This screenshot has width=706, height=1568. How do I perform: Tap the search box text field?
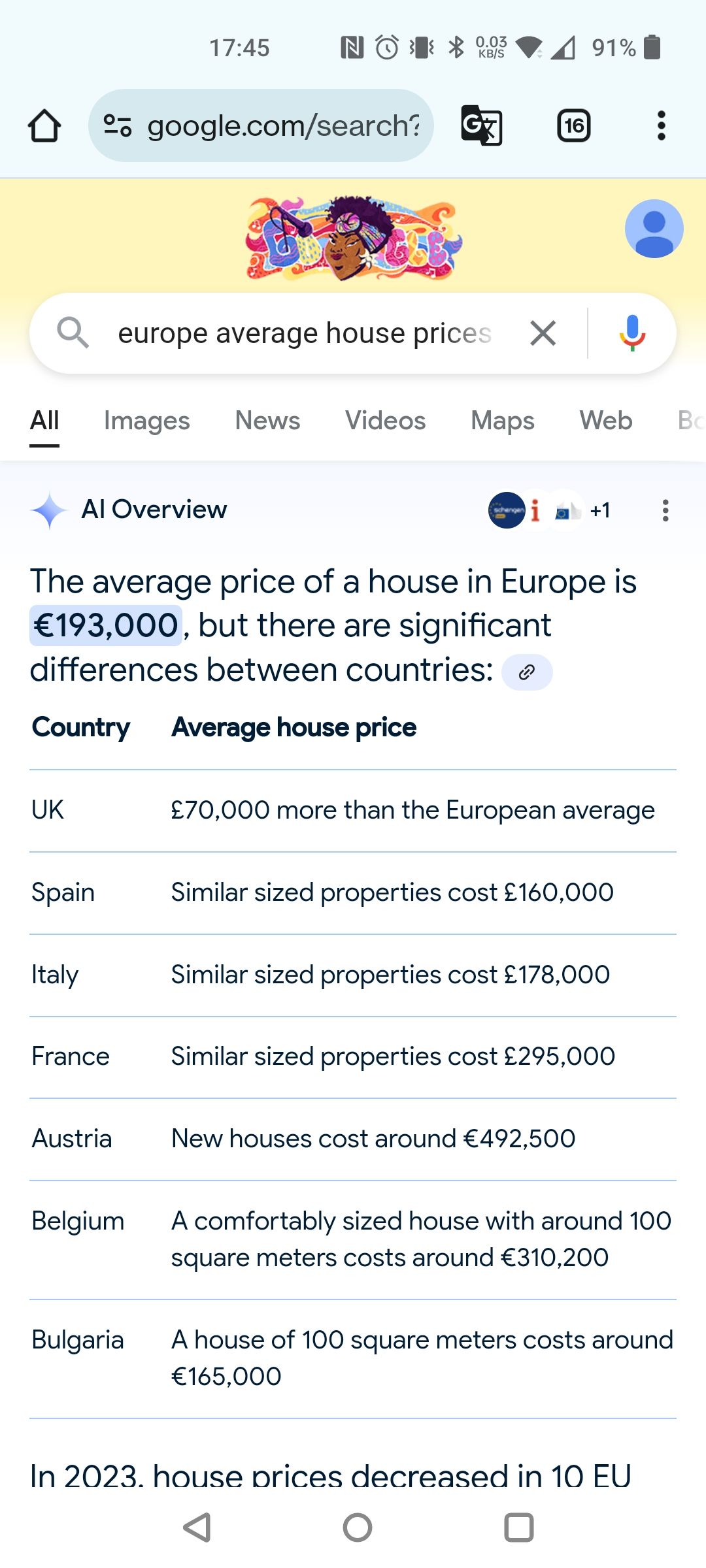tap(304, 333)
